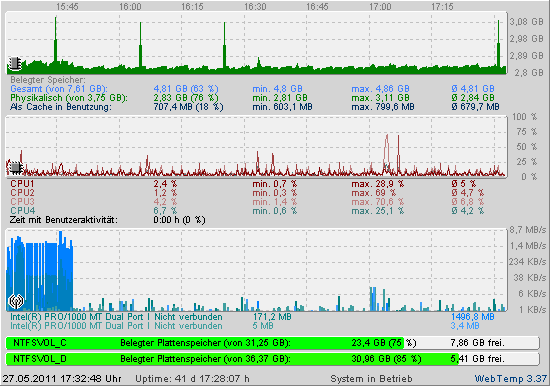Click the network antenna icon in the traffic graph
The width and height of the screenshot is (550, 386).
click(x=16, y=301)
